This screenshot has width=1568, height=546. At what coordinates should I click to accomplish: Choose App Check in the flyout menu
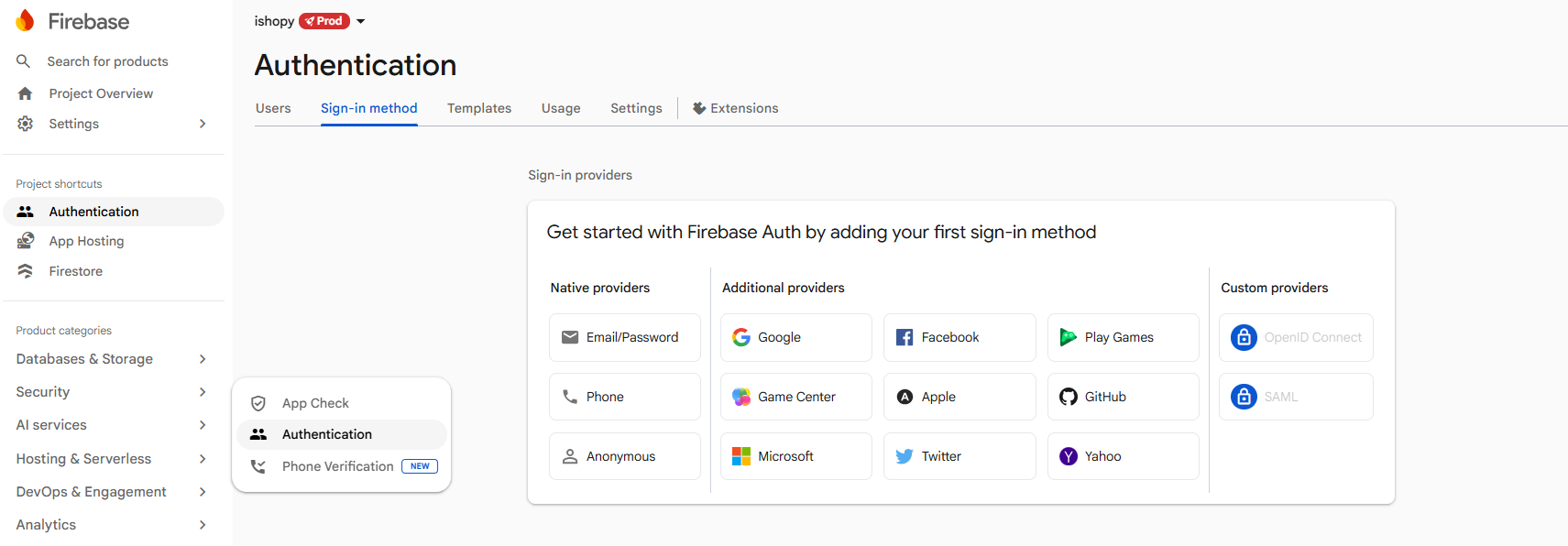pos(342,403)
